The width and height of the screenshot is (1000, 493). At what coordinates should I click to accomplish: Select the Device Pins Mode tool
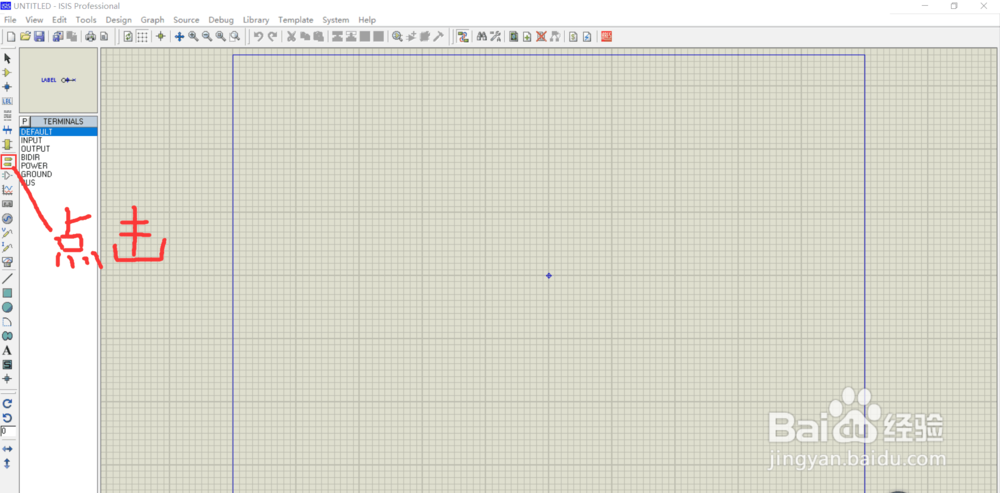(x=8, y=175)
